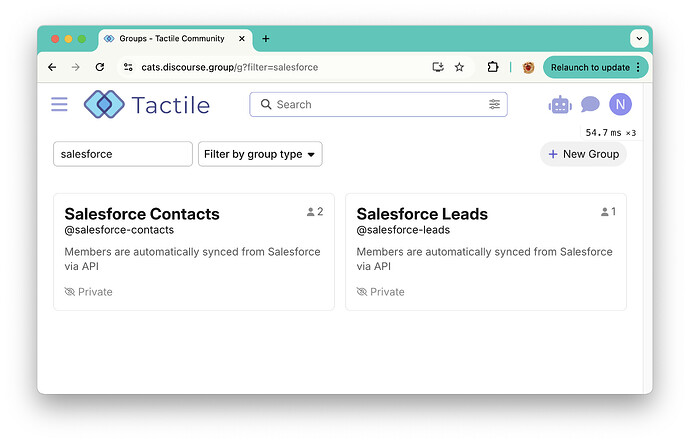The height and width of the screenshot is (443, 690).
Task: Click Salesforce Contacts description text
Action: point(192,259)
